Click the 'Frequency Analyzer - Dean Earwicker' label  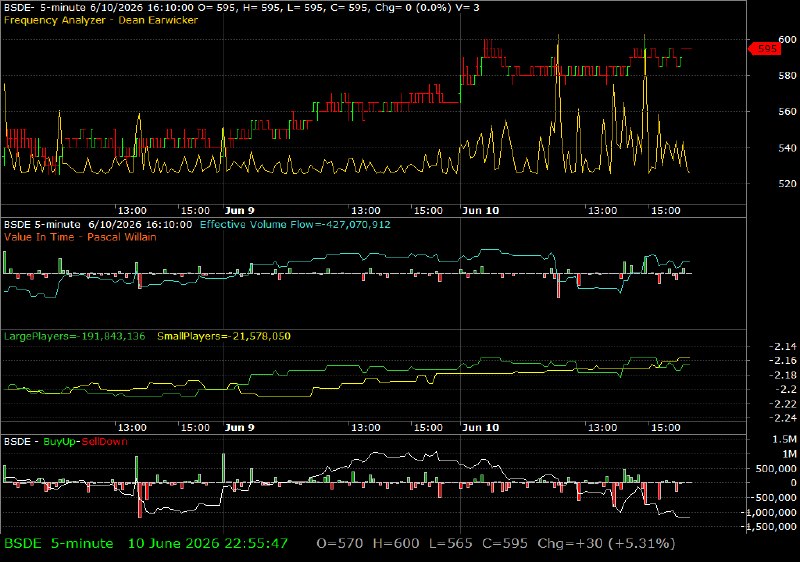(101, 20)
